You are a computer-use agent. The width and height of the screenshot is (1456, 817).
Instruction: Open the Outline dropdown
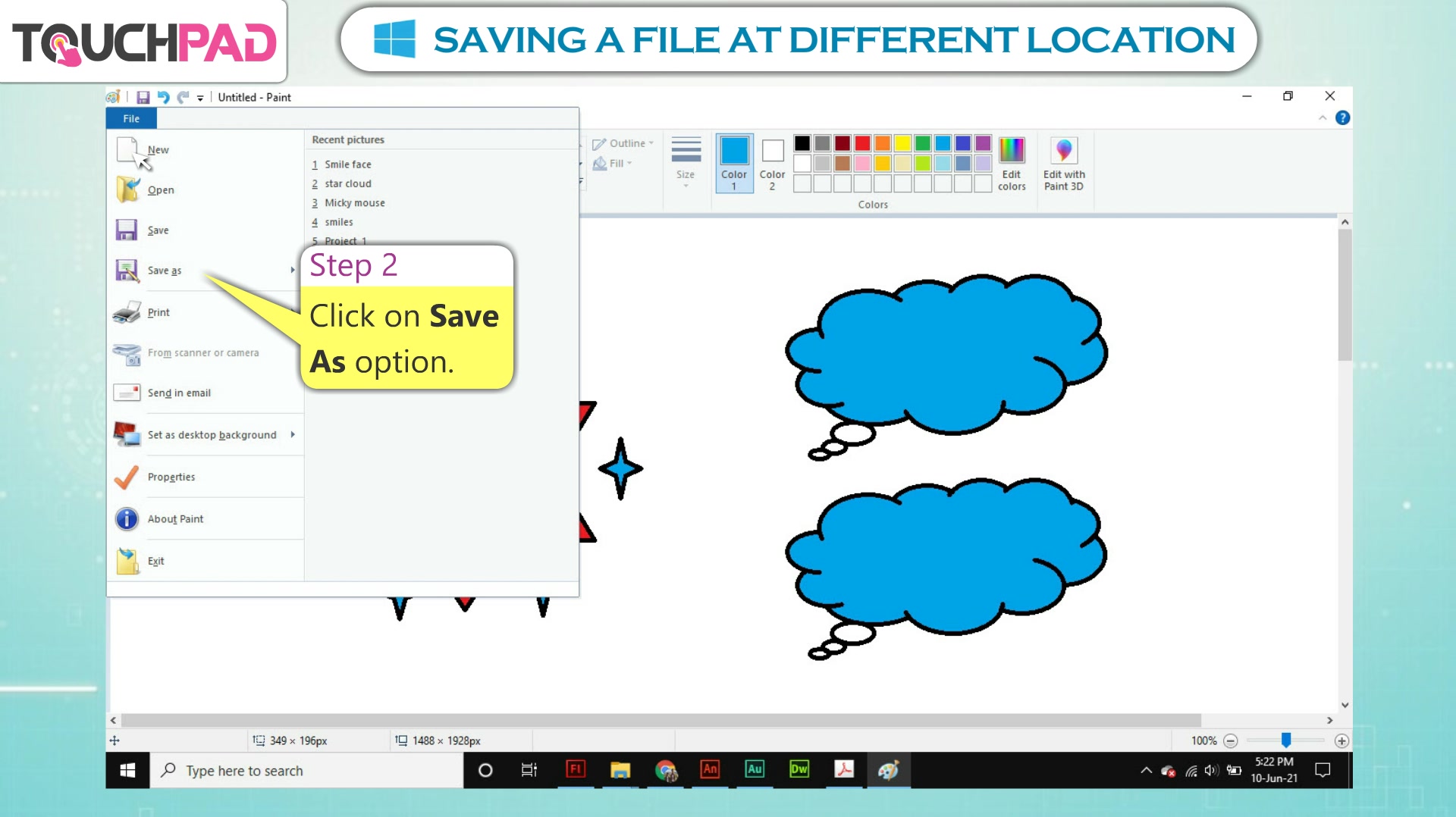point(623,143)
